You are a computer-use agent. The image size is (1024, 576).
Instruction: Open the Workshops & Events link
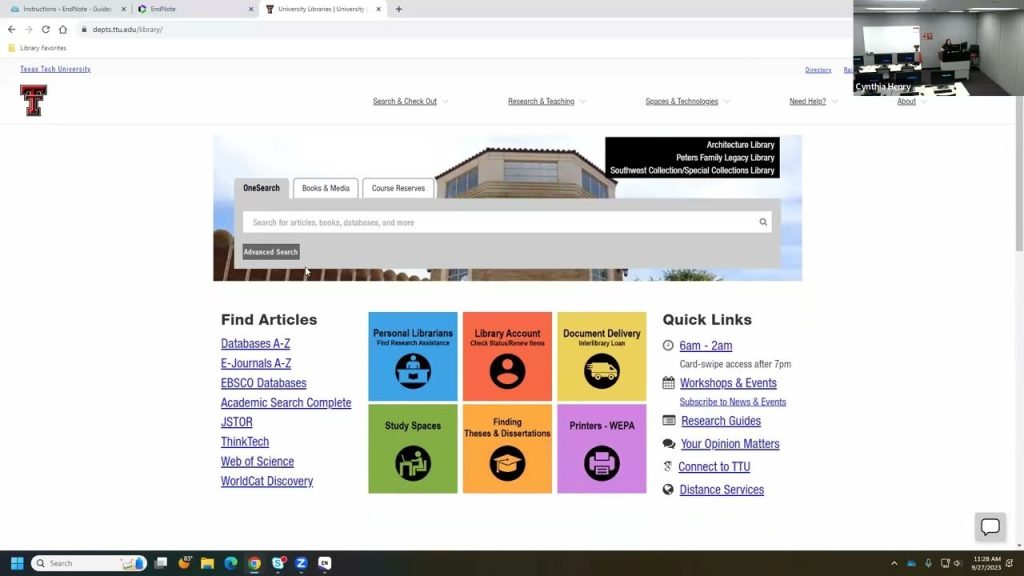728,383
